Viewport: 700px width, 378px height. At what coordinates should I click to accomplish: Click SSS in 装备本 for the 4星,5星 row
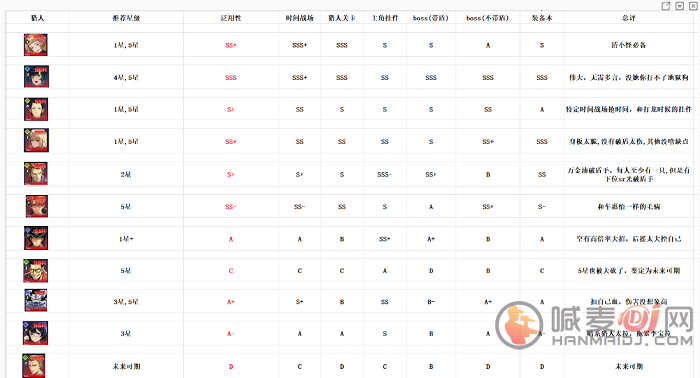(542, 78)
